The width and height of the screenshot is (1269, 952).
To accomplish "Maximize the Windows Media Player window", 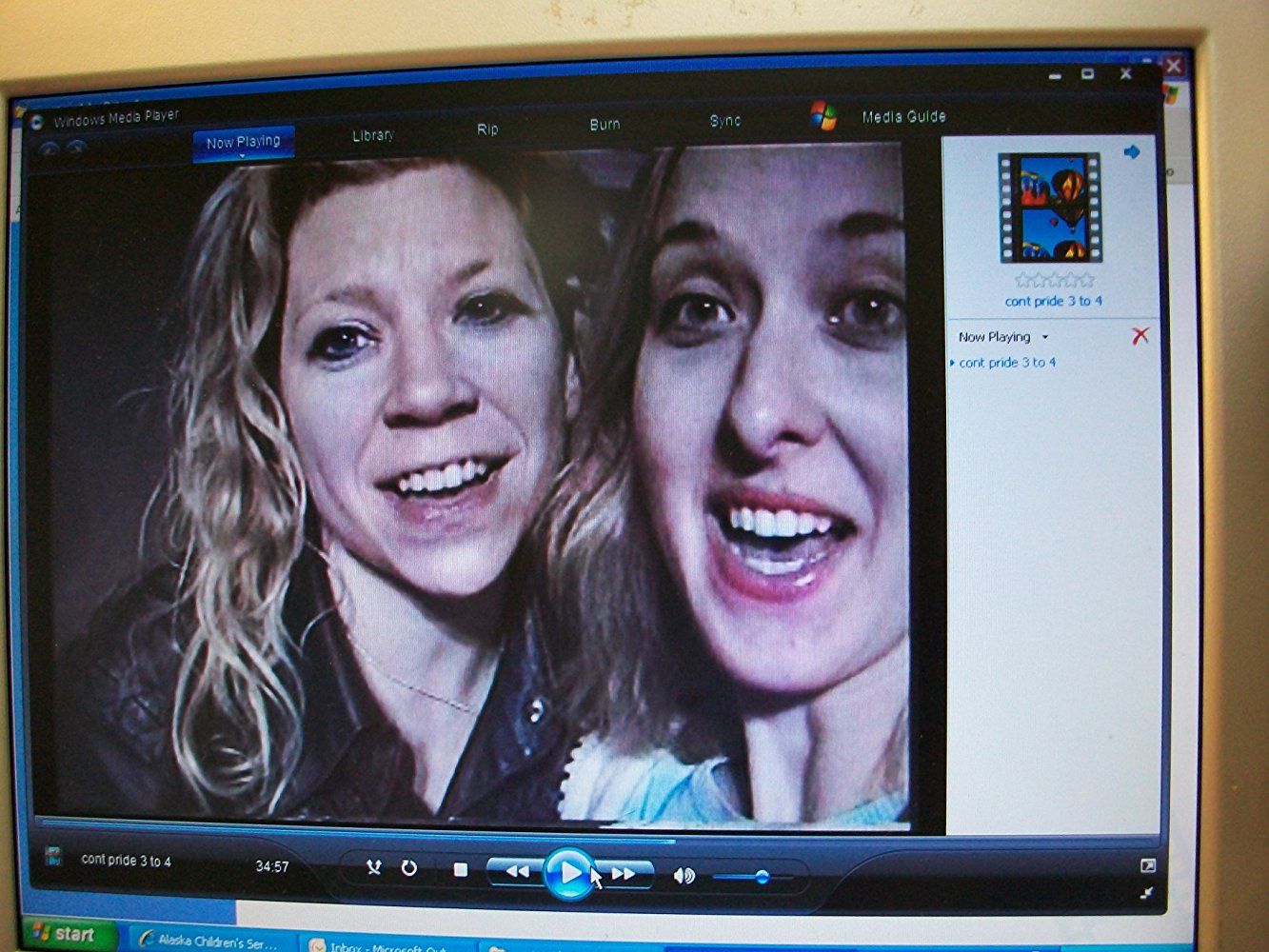I will (1087, 73).
